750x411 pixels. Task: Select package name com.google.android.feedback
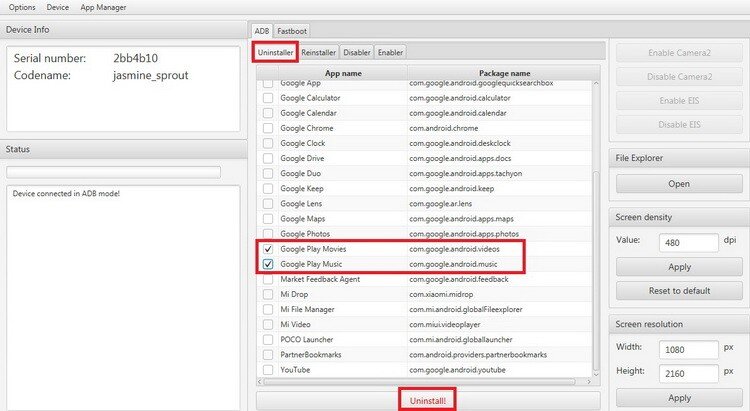(459, 279)
